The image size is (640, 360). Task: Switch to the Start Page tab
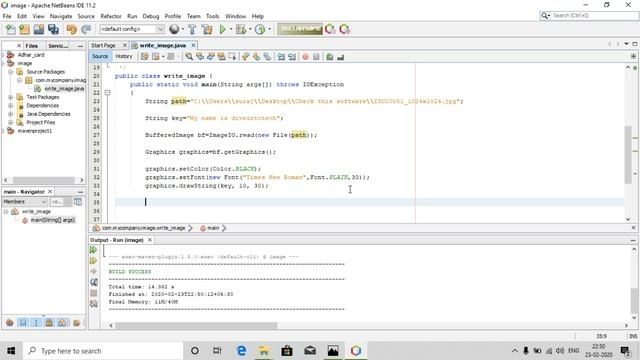point(103,45)
